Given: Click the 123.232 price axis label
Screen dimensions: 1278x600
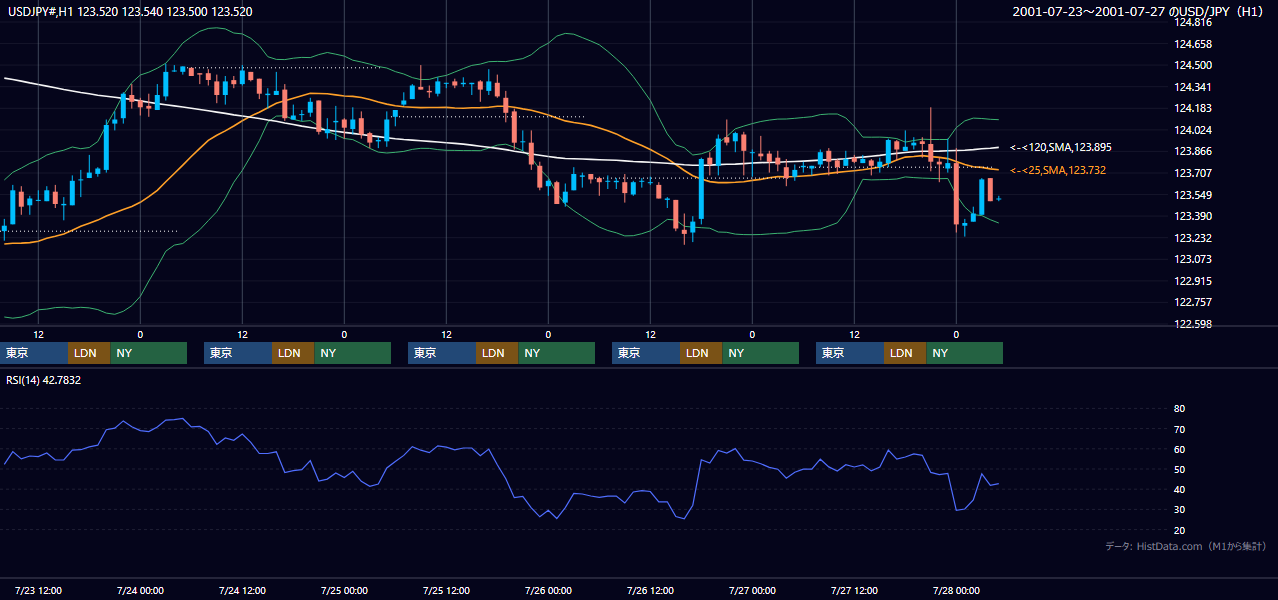Looking at the screenshot, I should tap(1192, 238).
